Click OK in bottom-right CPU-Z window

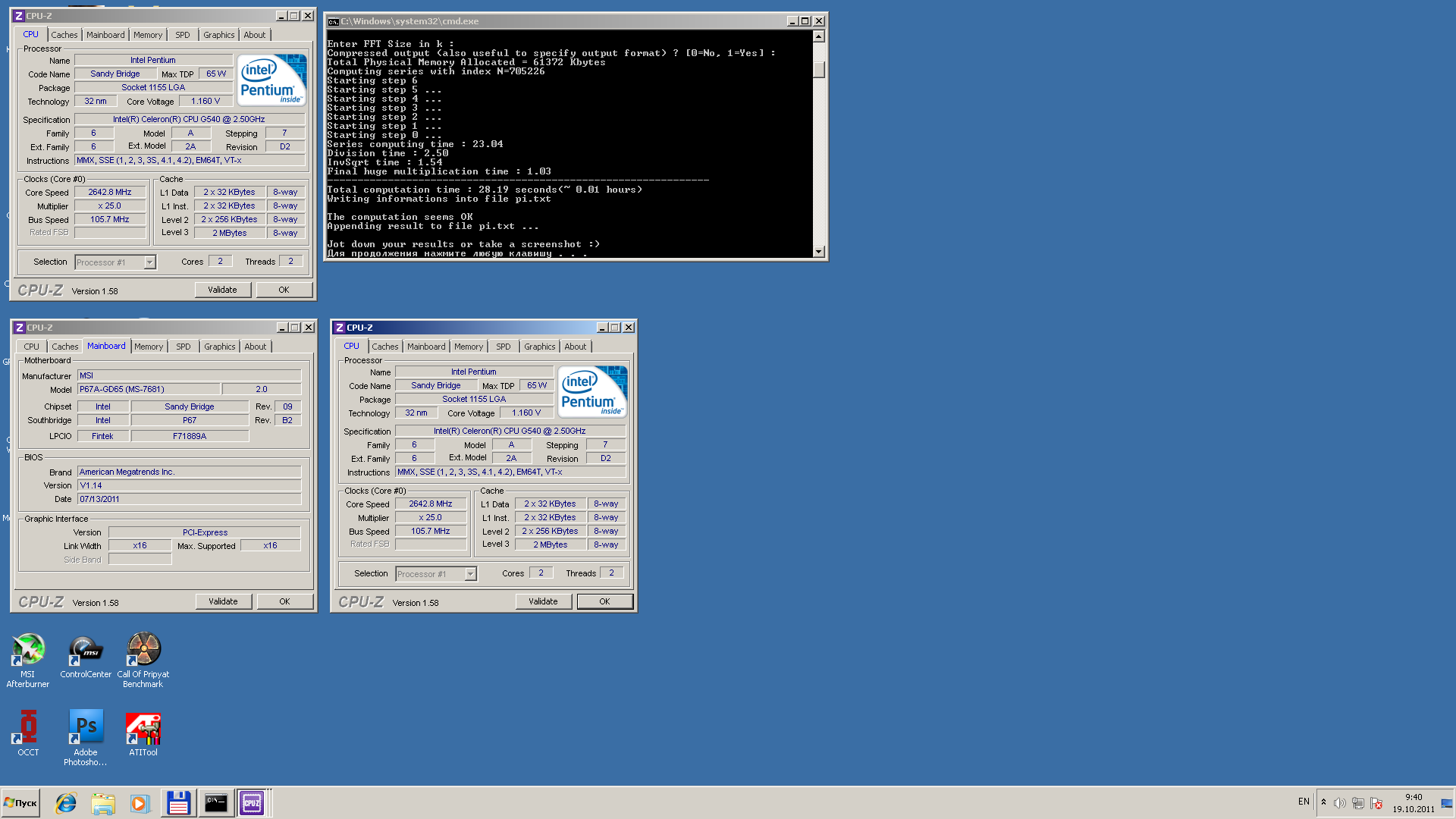pyautogui.click(x=604, y=601)
